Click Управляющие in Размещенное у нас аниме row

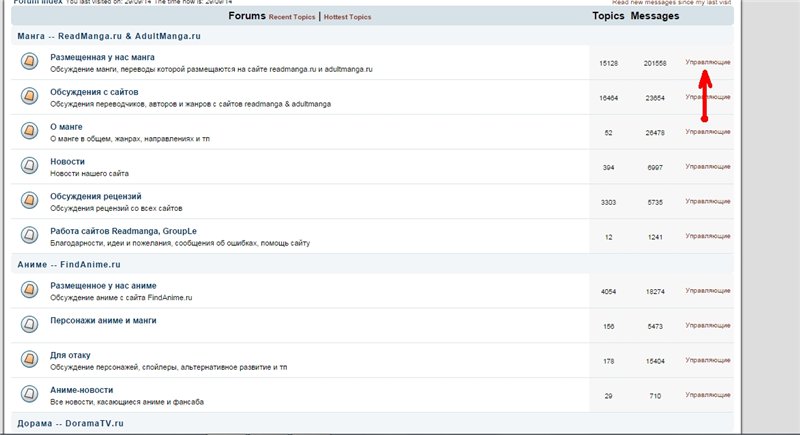[x=708, y=290]
